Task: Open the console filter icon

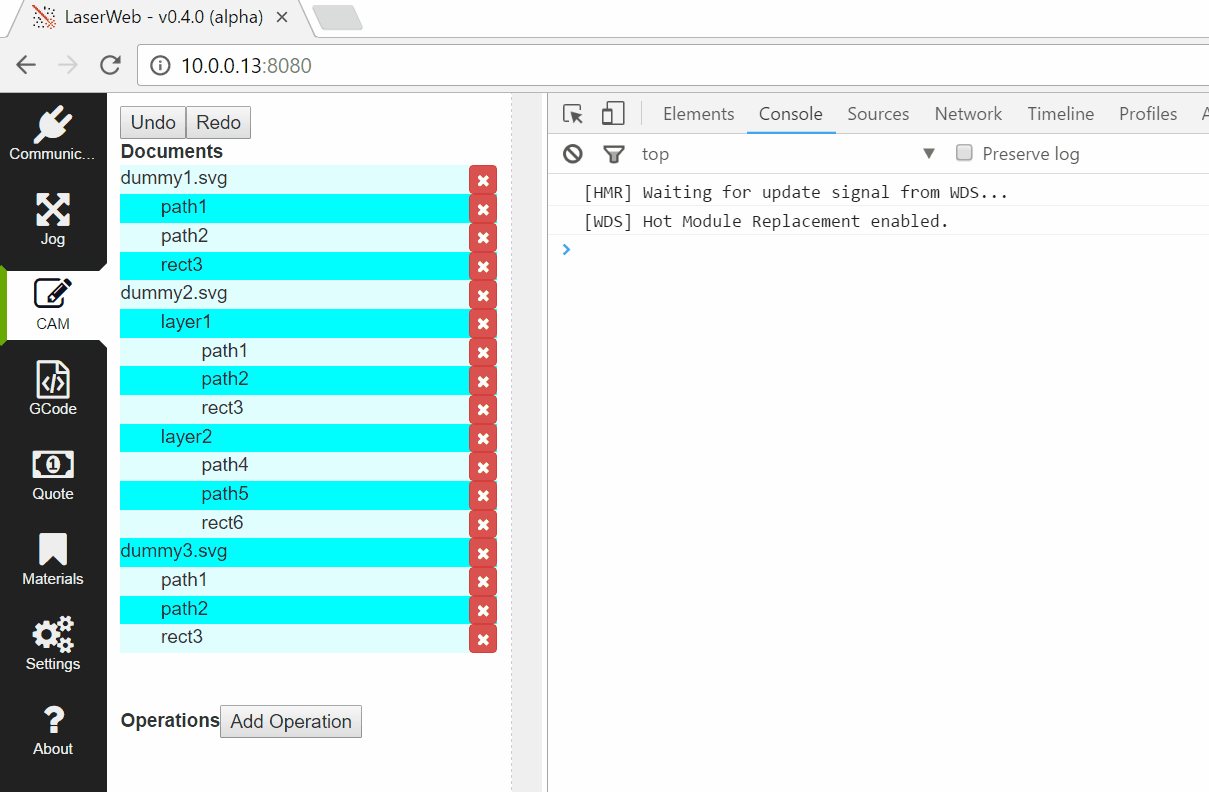Action: click(614, 154)
